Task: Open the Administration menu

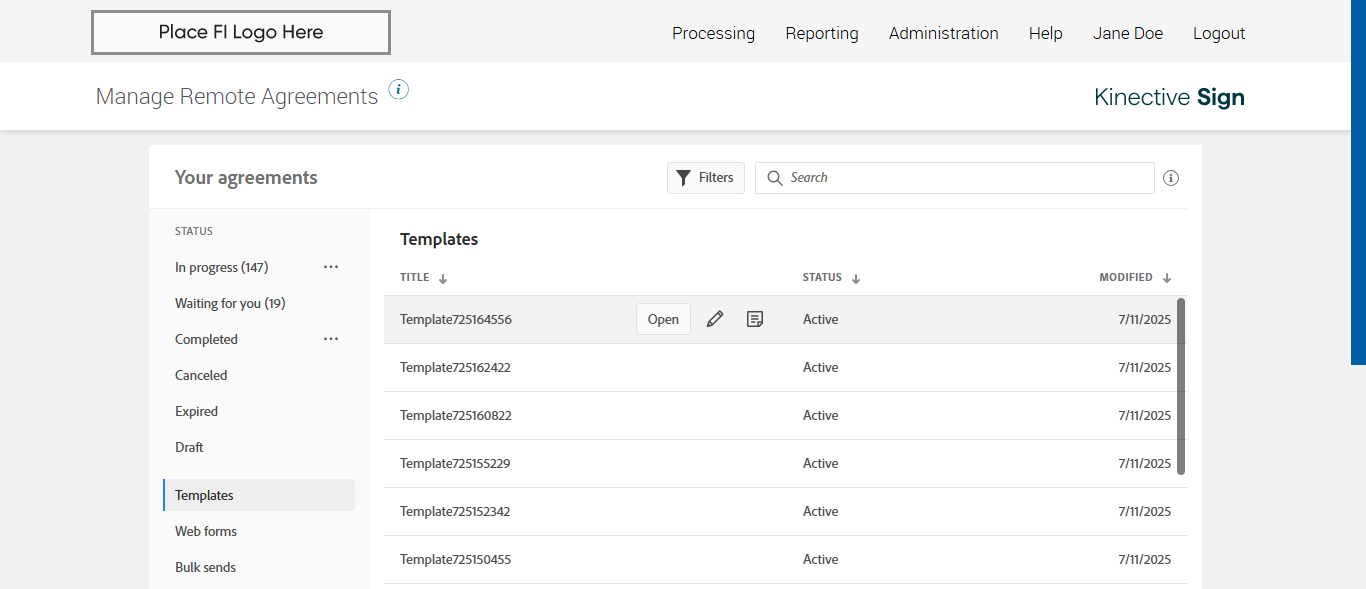Action: click(943, 33)
